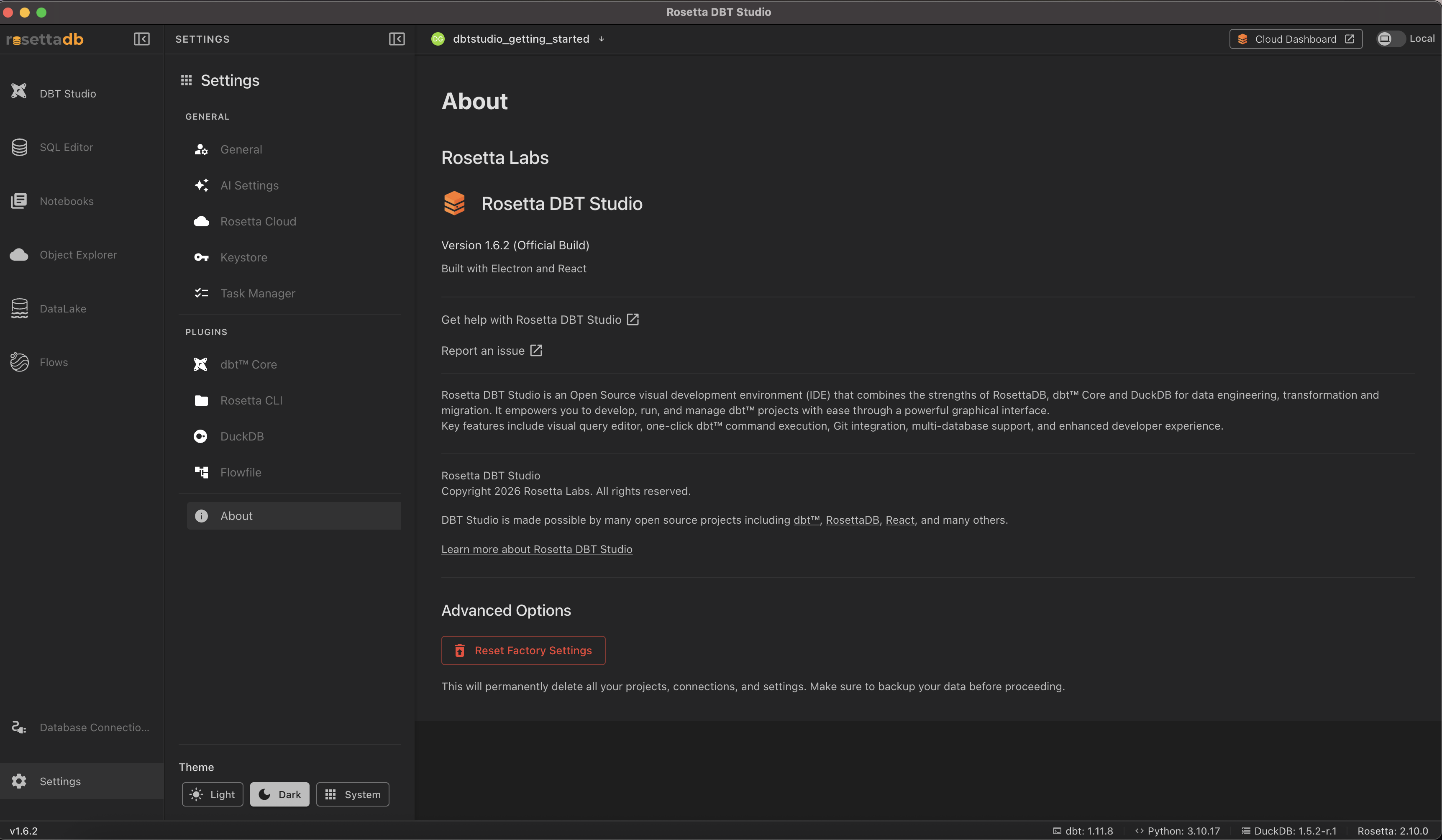
Task: Open SQL Editor via its database icon
Action: (20, 147)
